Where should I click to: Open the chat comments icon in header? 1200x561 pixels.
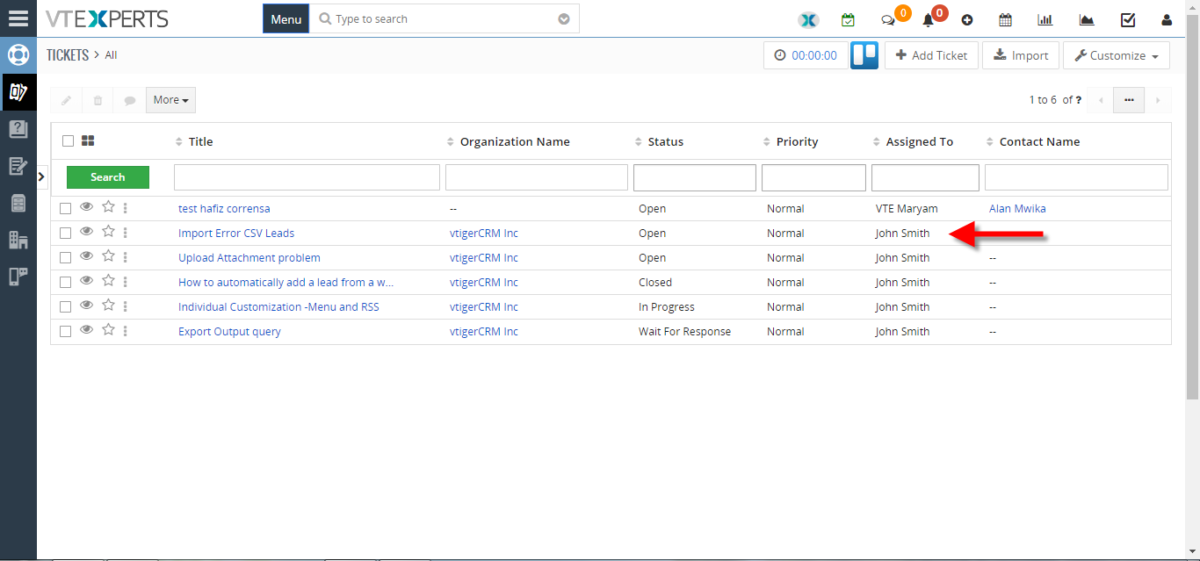coord(888,20)
